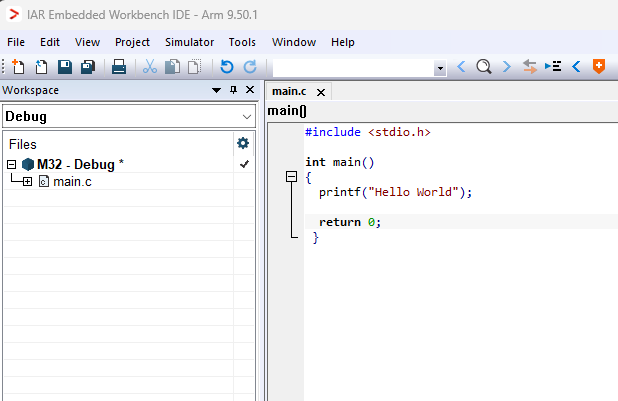
Task: Expand the main.c tree node
Action: coord(27,182)
